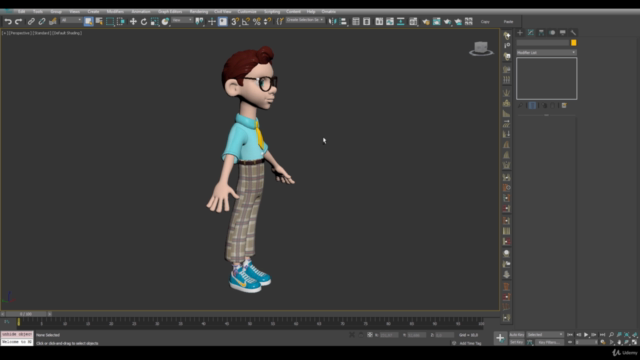Screen dimensions: 640x360
Task: Activate the Select and Scale tool
Action: click(x=155, y=22)
